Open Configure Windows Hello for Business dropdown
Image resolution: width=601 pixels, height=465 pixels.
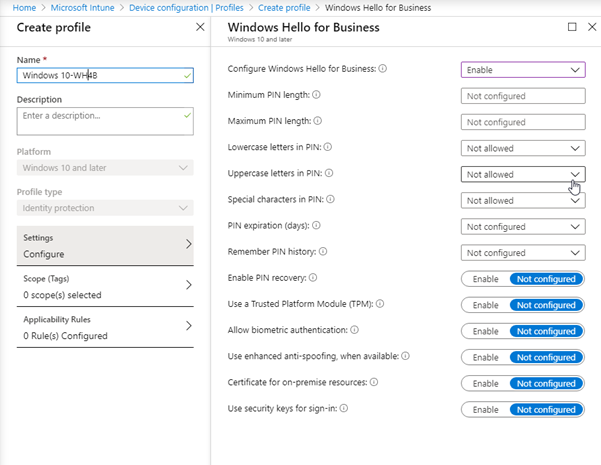coord(523,70)
